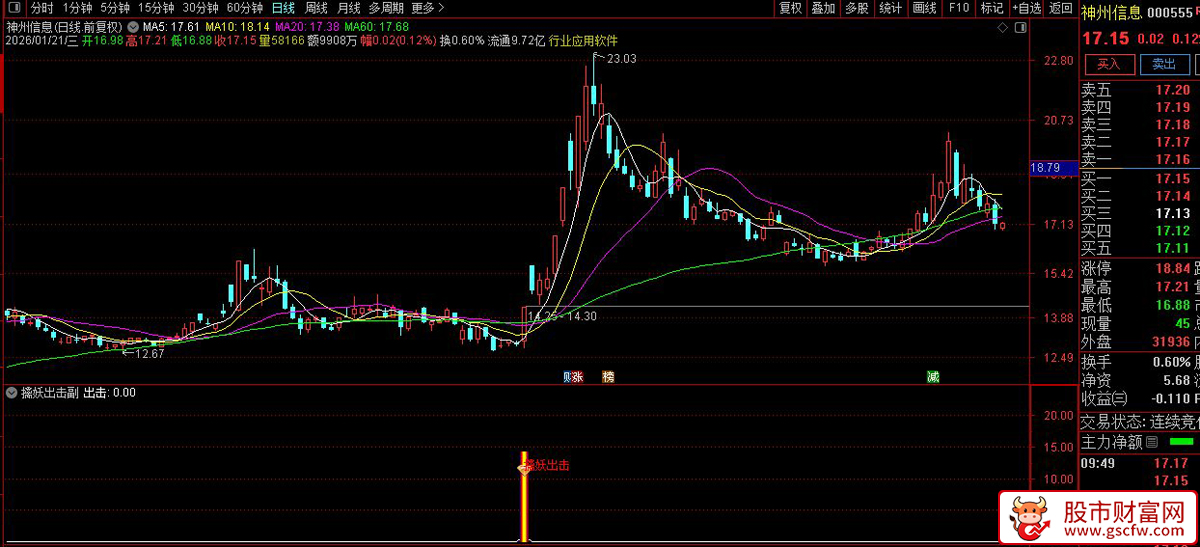The width and height of the screenshot is (1200, 547).
Task: Switch to 周线 weekly chart
Action: (316, 8)
